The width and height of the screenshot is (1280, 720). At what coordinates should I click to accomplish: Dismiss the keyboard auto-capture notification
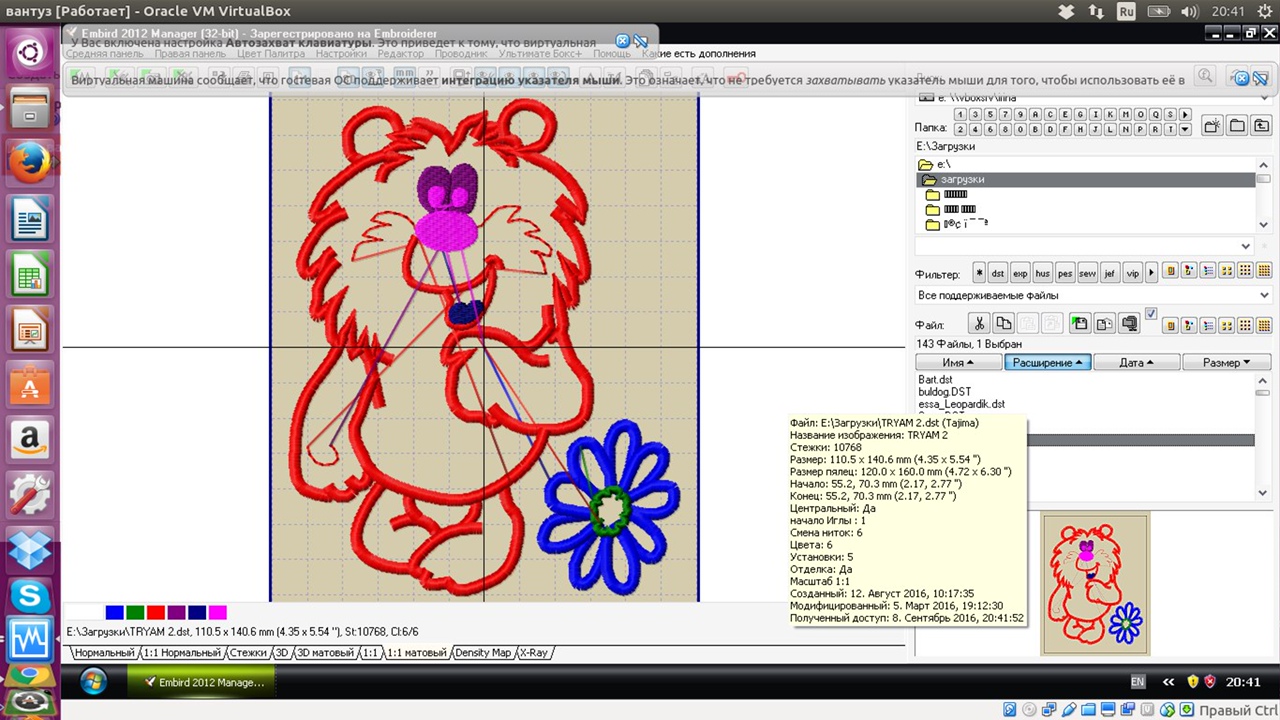pyautogui.click(x=622, y=41)
